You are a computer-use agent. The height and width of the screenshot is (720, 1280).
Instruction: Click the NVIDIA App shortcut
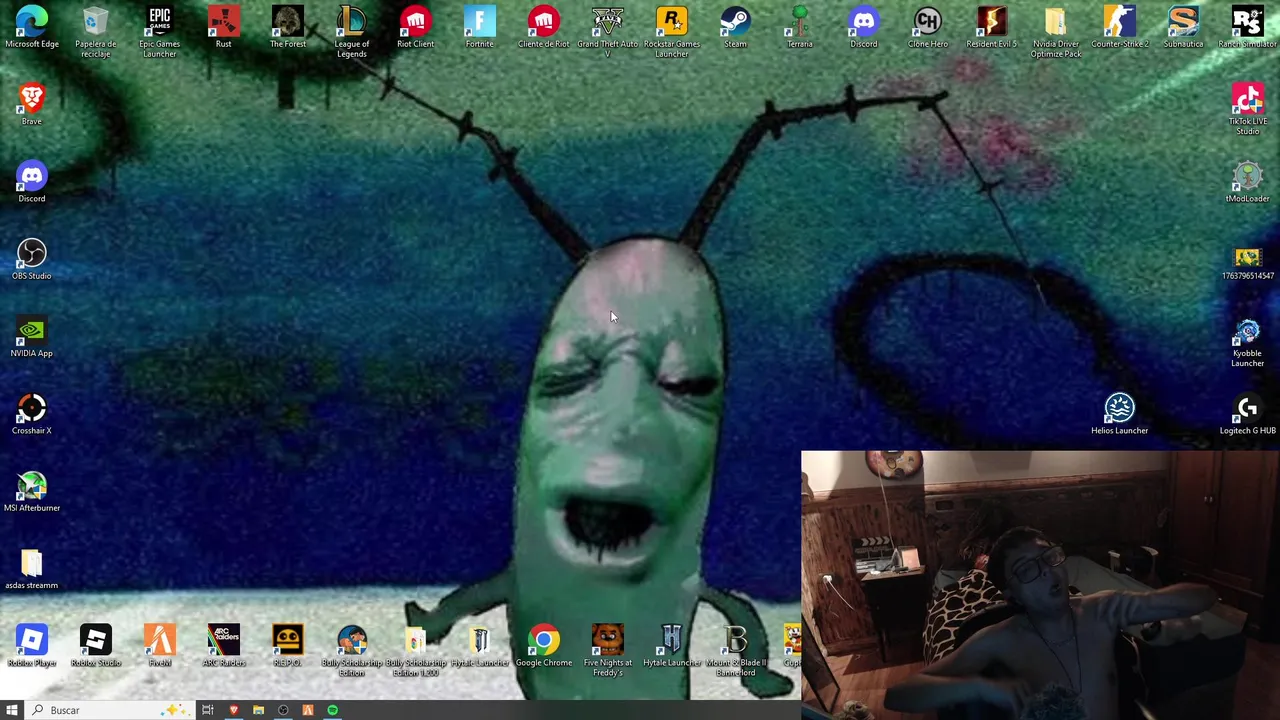coord(32,337)
